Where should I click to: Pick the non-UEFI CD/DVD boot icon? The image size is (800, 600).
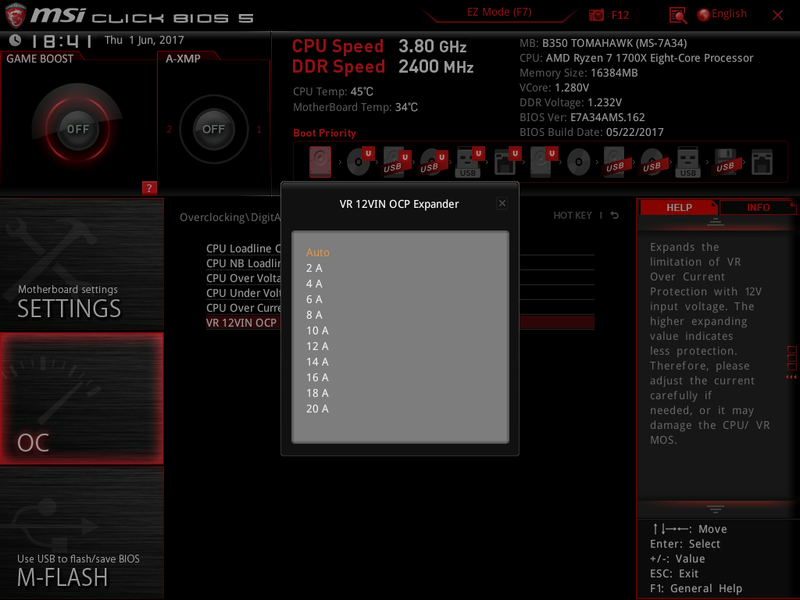click(x=579, y=162)
